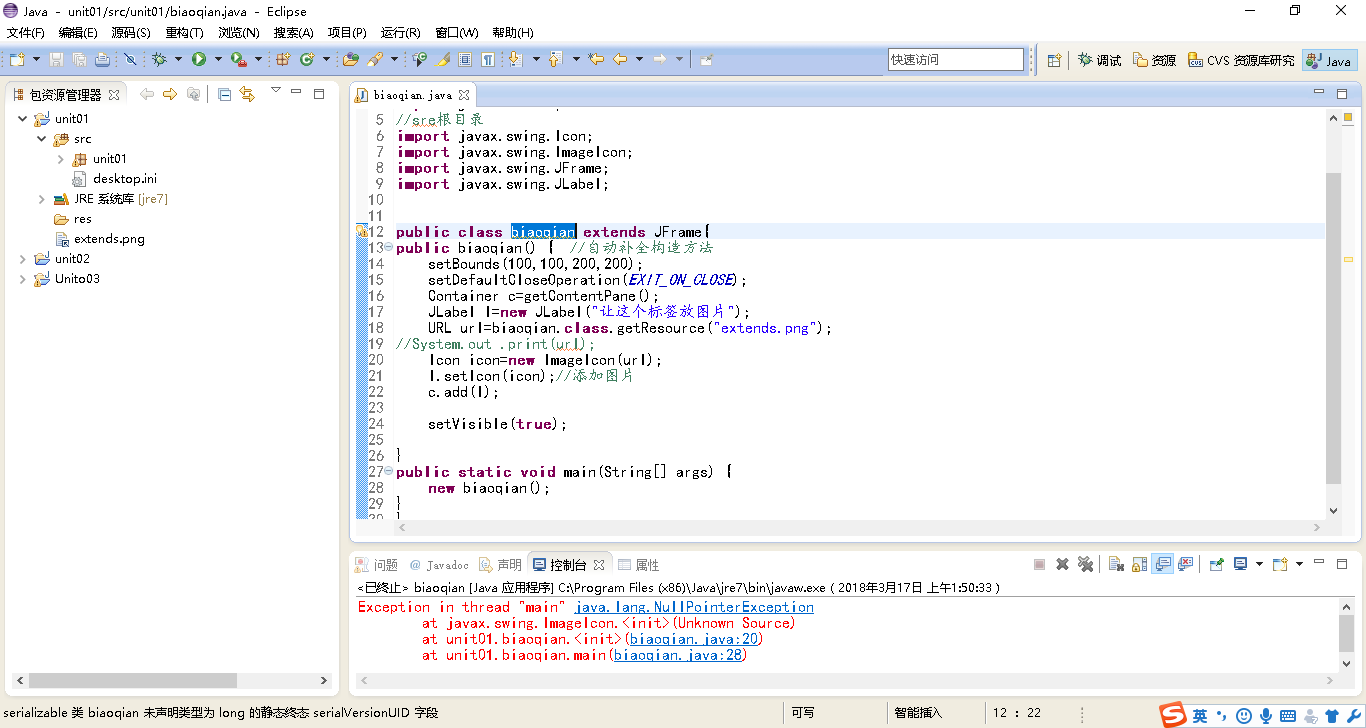Go to Last Edit Location icon
The image size is (1366, 728).
(x=596, y=60)
